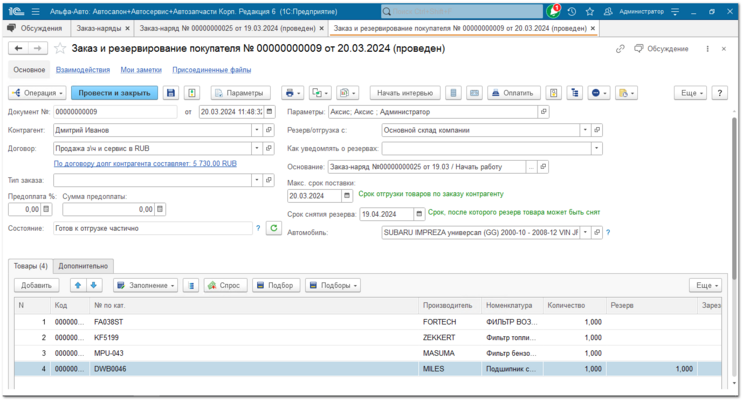The height and width of the screenshot is (401, 743).
Task: Open create-based-on dropdown icon
Action: point(320,93)
